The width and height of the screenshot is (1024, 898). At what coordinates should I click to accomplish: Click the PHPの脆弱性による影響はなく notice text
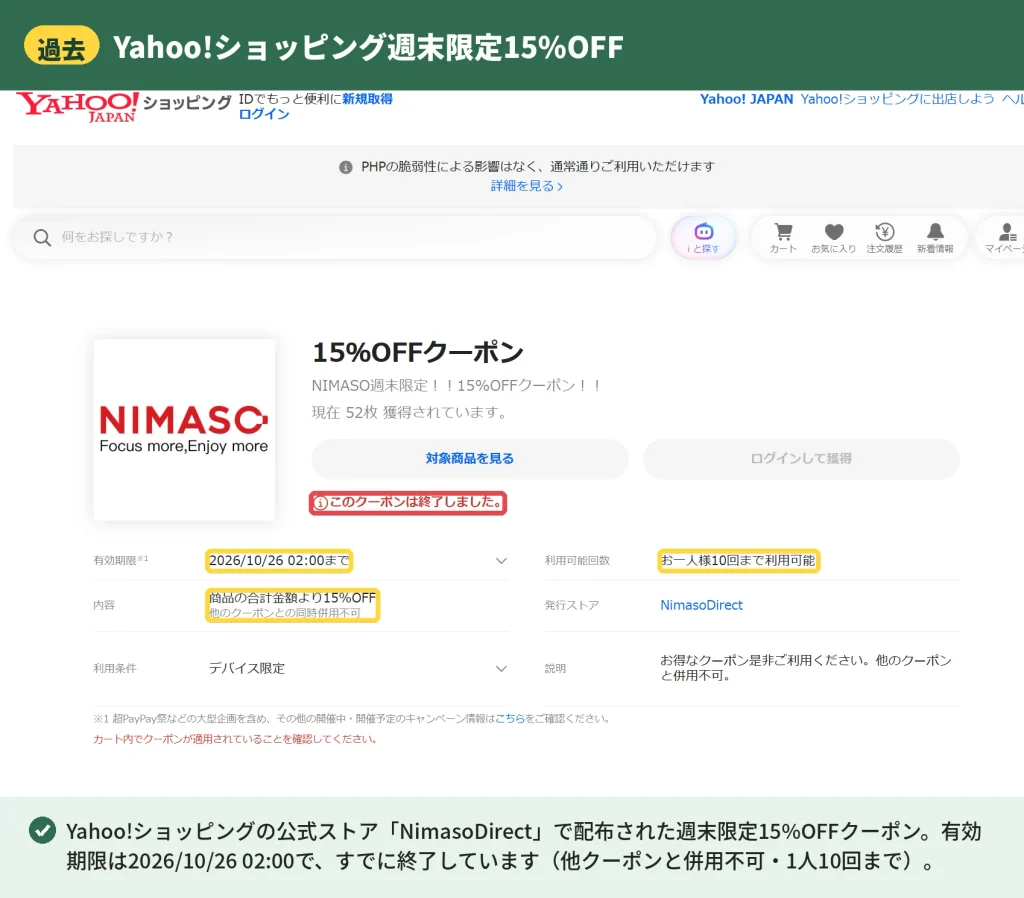[x=538, y=167]
